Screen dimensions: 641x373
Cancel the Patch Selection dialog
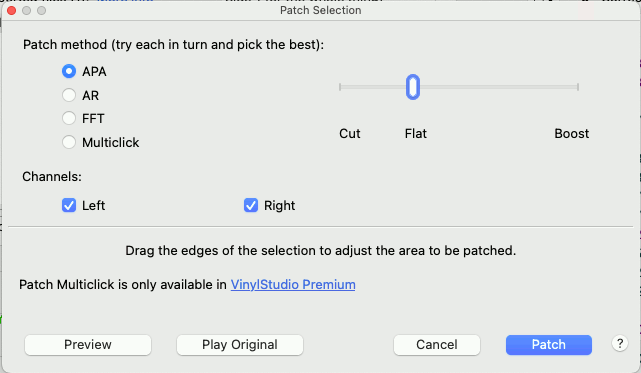437,344
